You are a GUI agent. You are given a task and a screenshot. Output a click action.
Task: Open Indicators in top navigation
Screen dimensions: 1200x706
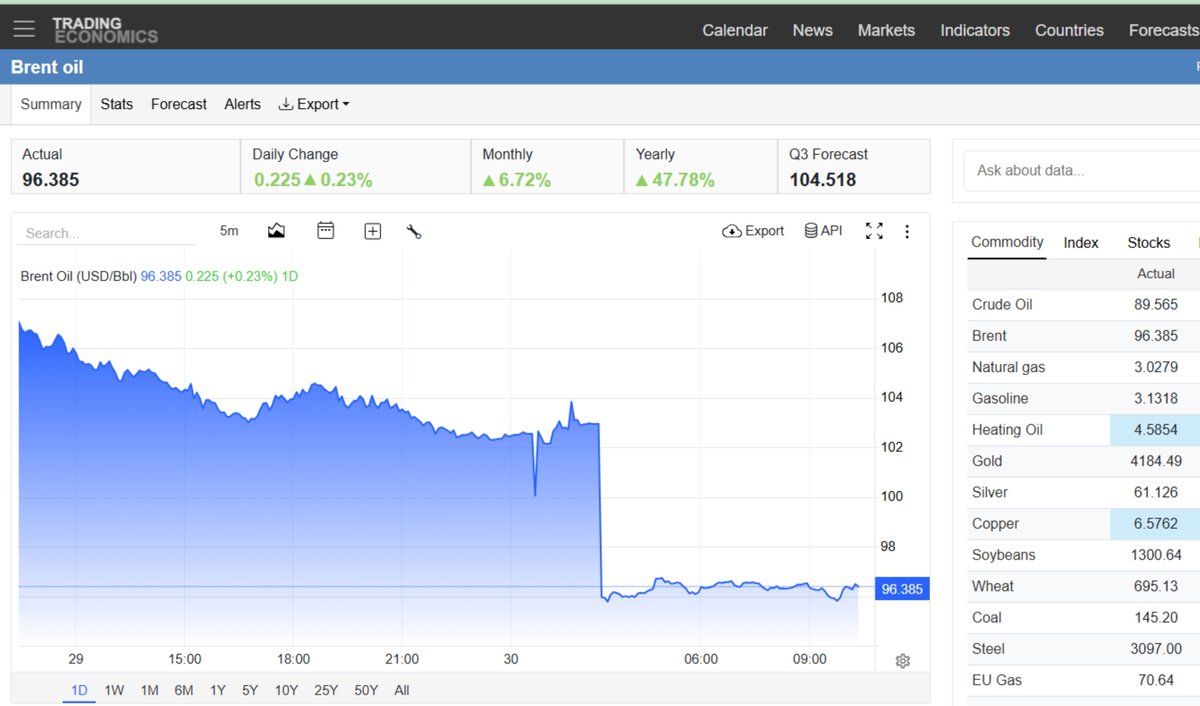pos(975,30)
